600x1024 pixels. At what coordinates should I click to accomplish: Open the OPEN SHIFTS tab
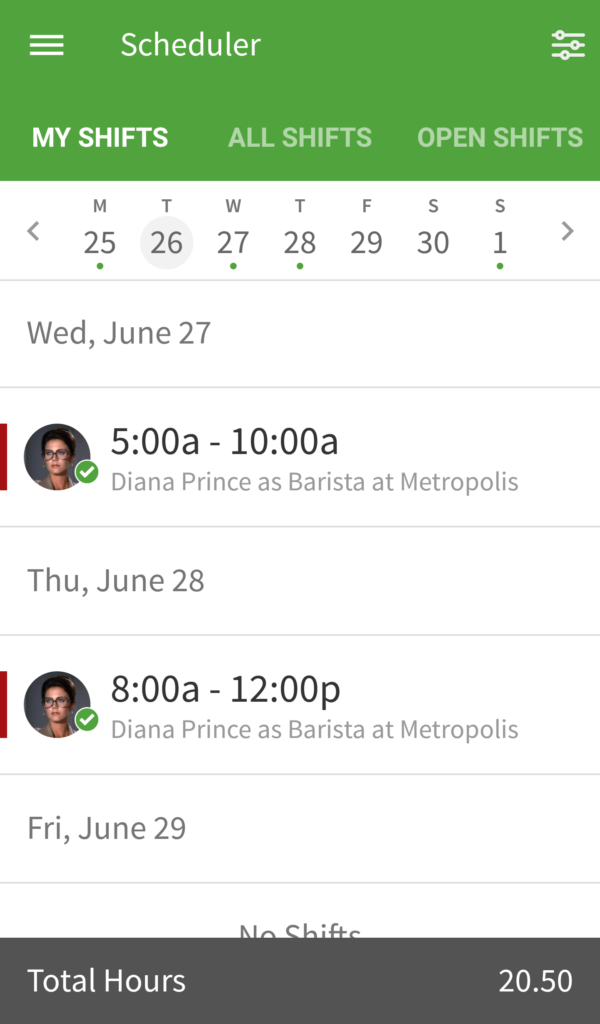(x=499, y=137)
